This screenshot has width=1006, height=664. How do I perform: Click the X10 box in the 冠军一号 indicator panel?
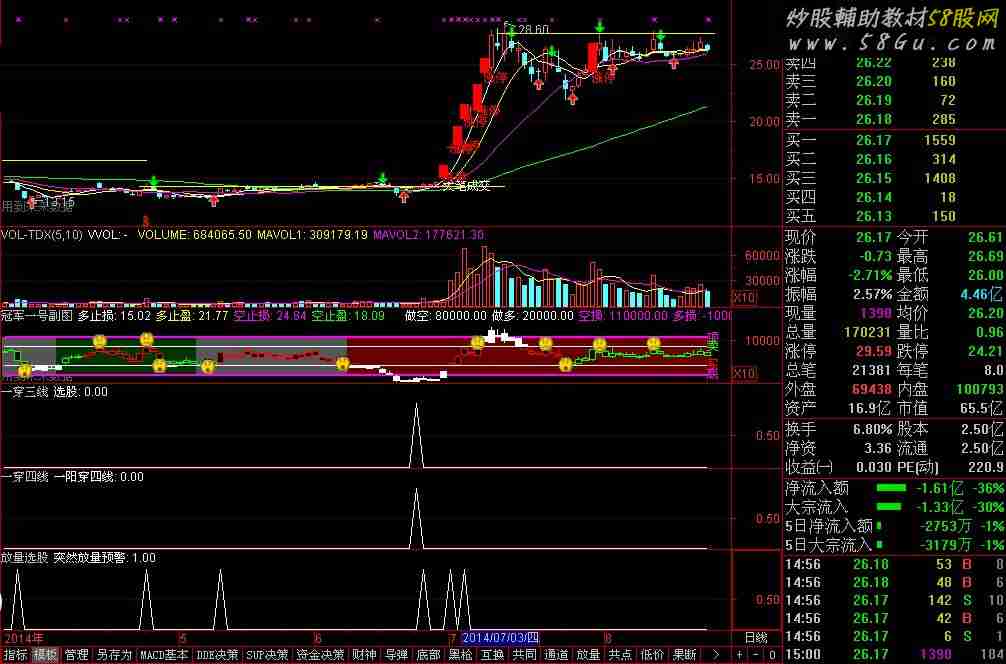coord(743,374)
